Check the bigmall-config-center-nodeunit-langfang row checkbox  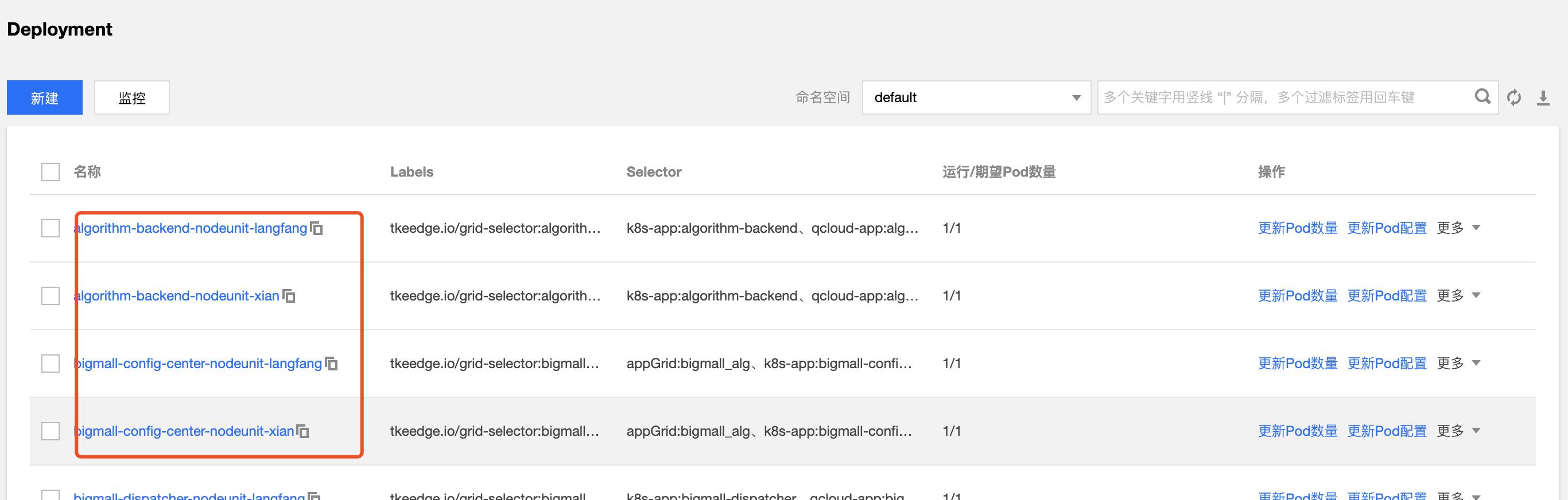51,363
